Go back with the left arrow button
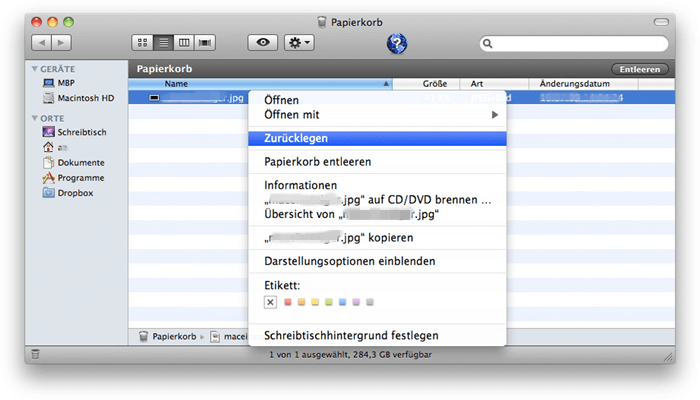Viewport: 700px width, 400px height. pos(42,43)
